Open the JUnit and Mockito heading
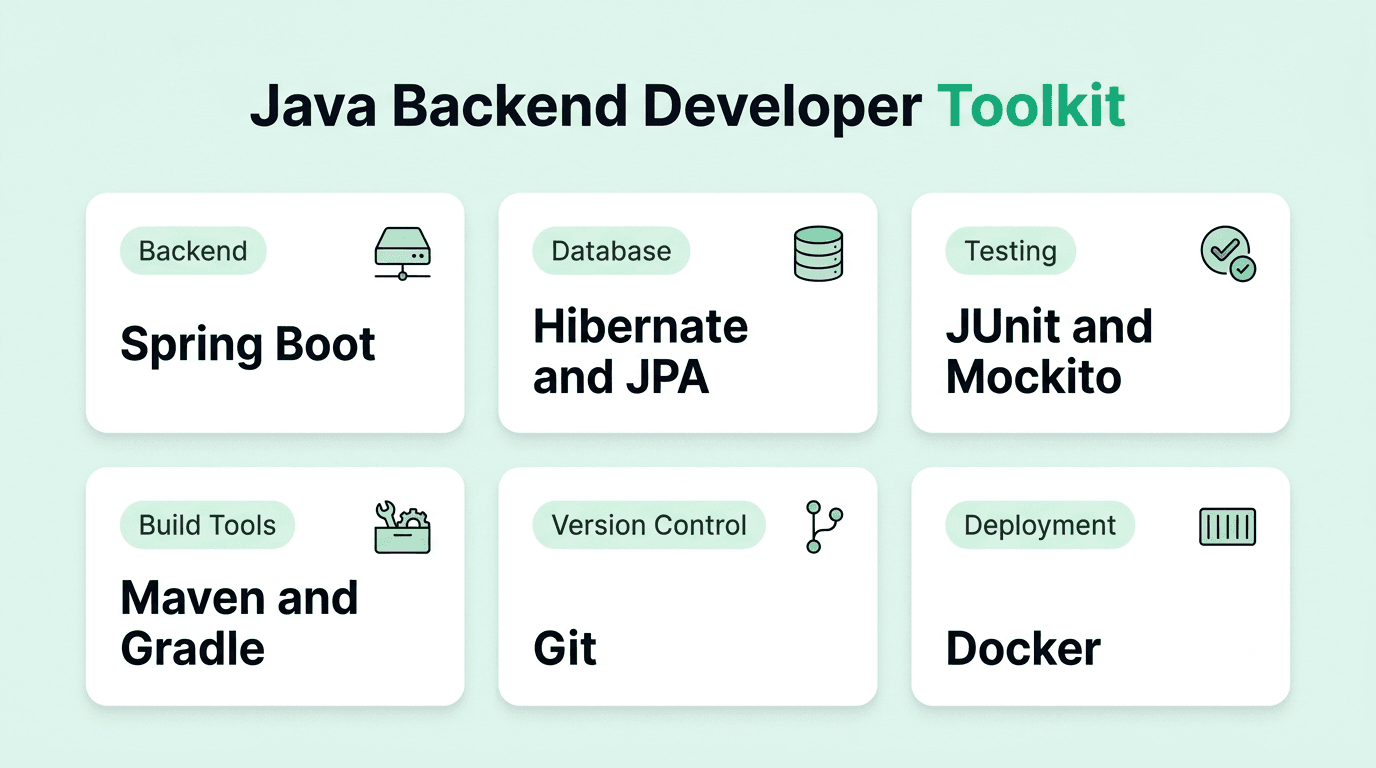The height and width of the screenshot is (768, 1376). tap(1049, 352)
